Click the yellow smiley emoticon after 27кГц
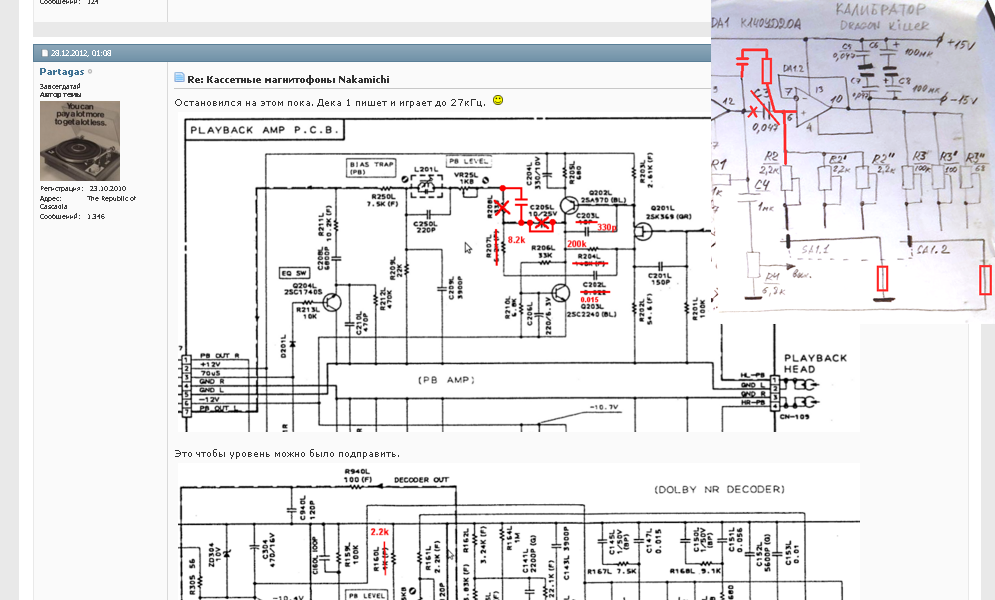This screenshot has height=600, width=995. 498,101
